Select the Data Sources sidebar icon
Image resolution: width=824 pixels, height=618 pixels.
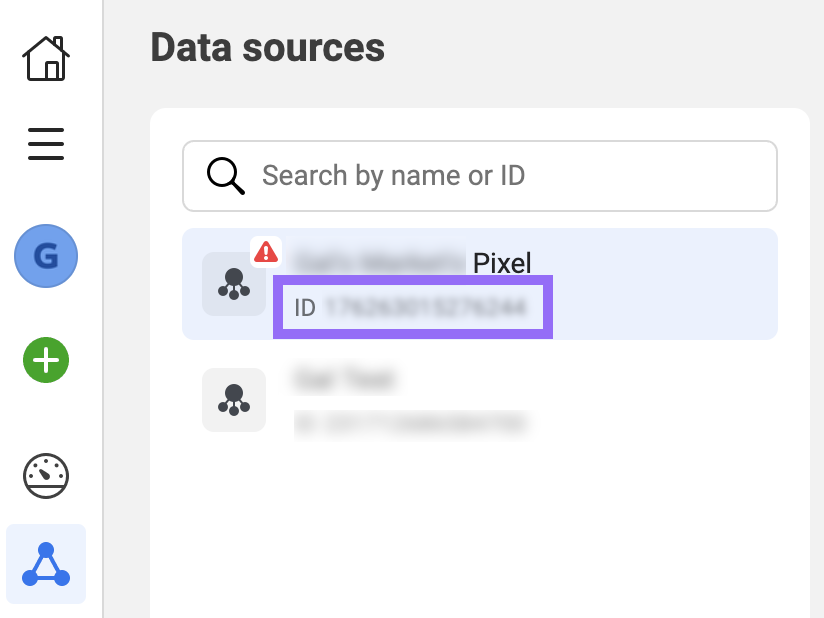[46, 563]
